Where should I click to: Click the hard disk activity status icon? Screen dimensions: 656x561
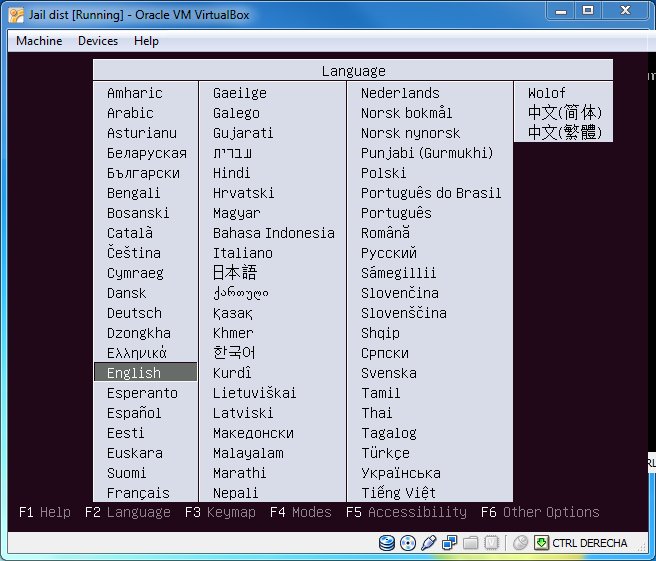coord(387,543)
